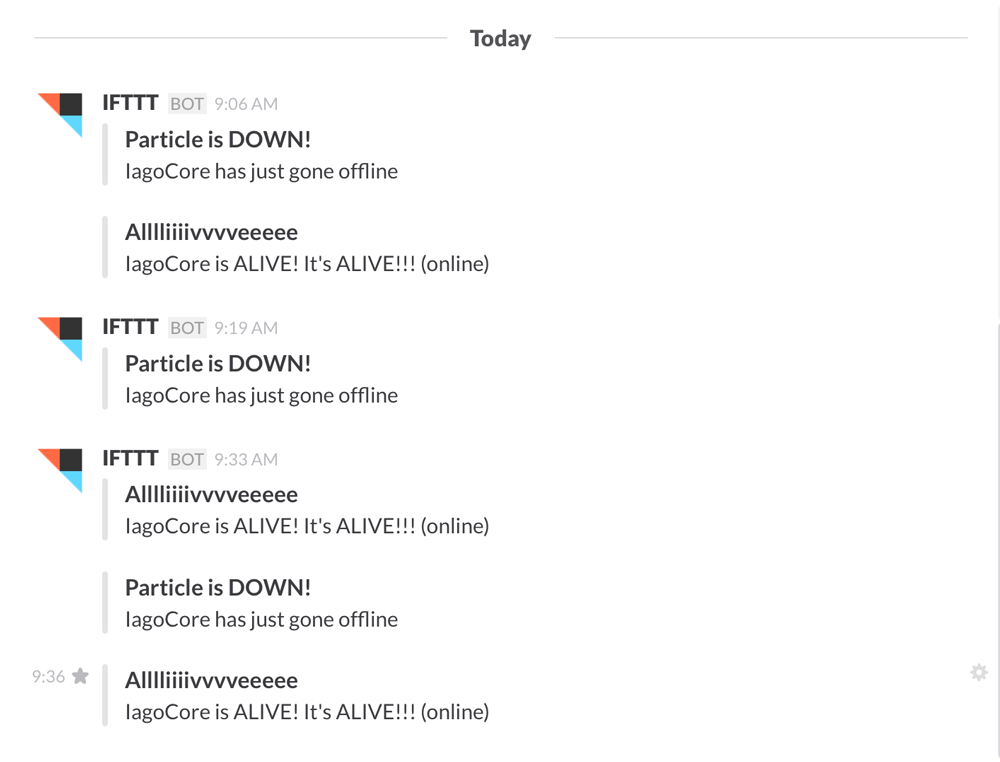
Task: Click BOT badge on 9:19 AM message
Action: tap(187, 328)
